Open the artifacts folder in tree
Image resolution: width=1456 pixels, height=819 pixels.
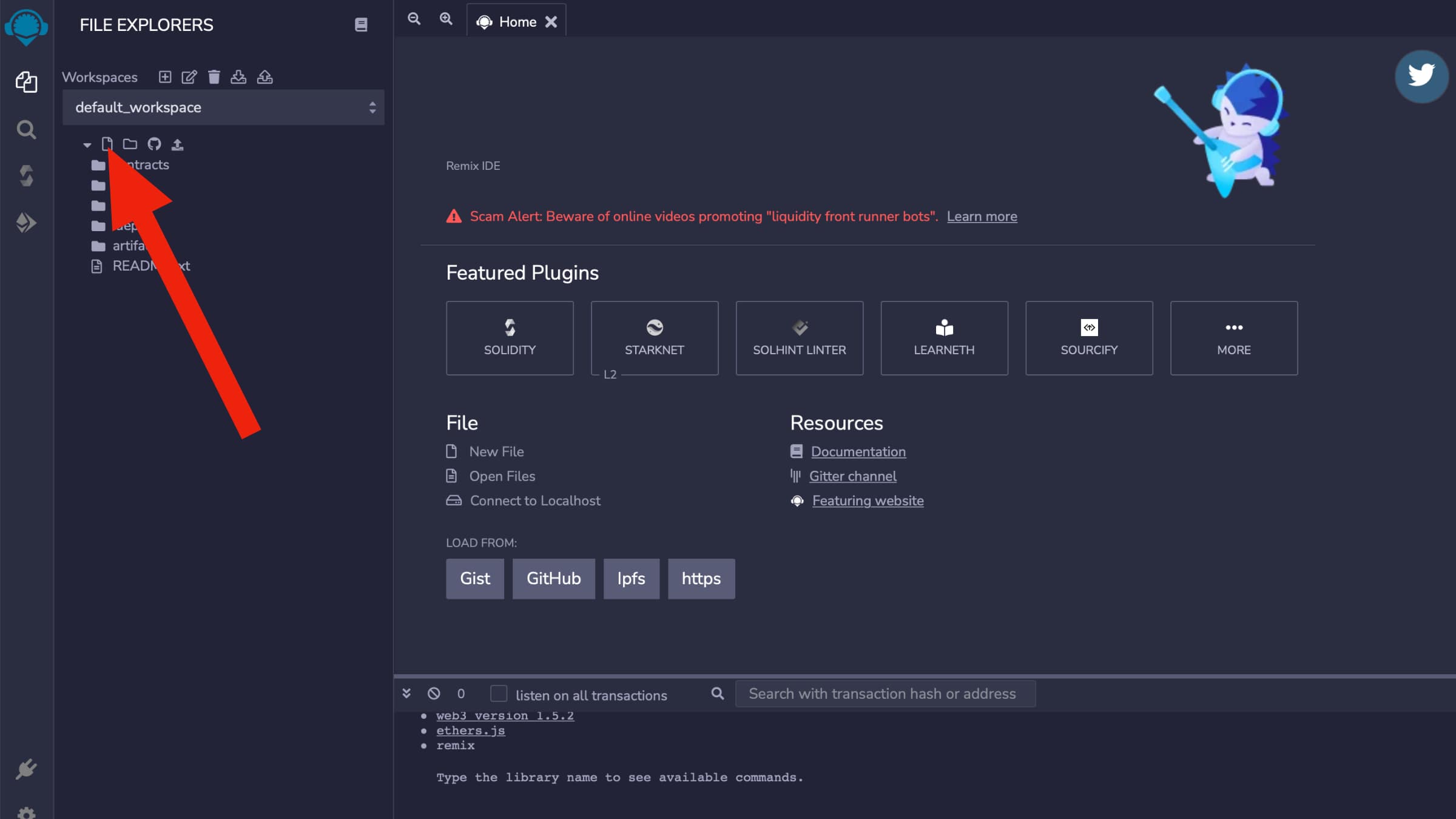pos(128,246)
